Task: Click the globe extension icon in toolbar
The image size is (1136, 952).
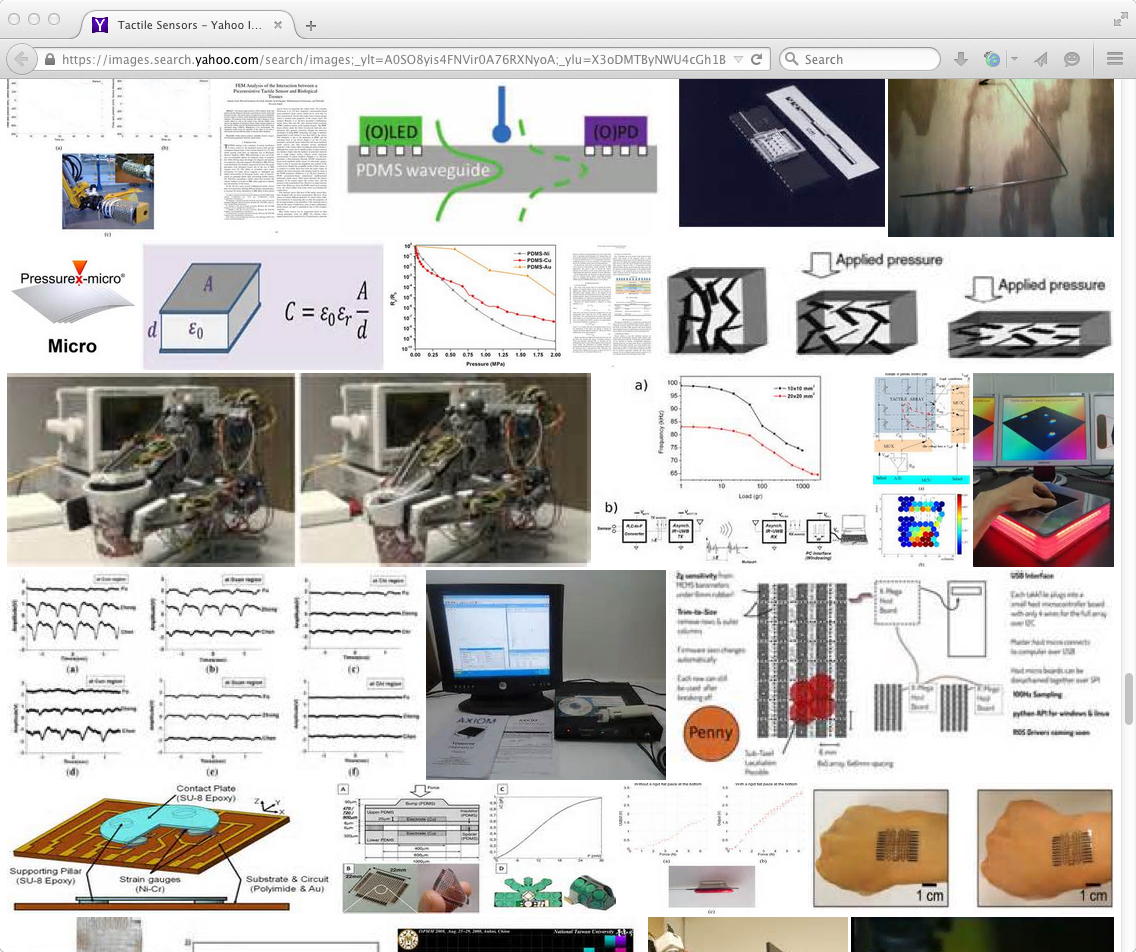Action: coord(992,59)
